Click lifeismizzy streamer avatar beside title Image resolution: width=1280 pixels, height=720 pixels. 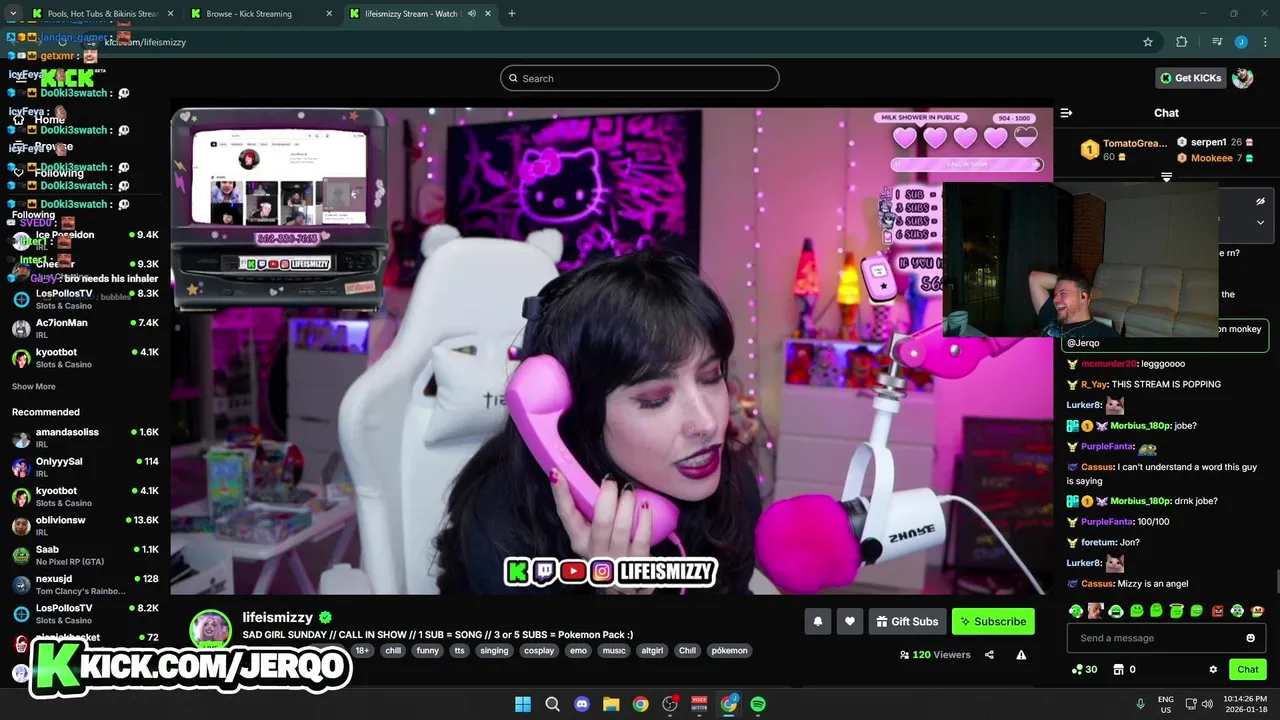[x=211, y=630]
